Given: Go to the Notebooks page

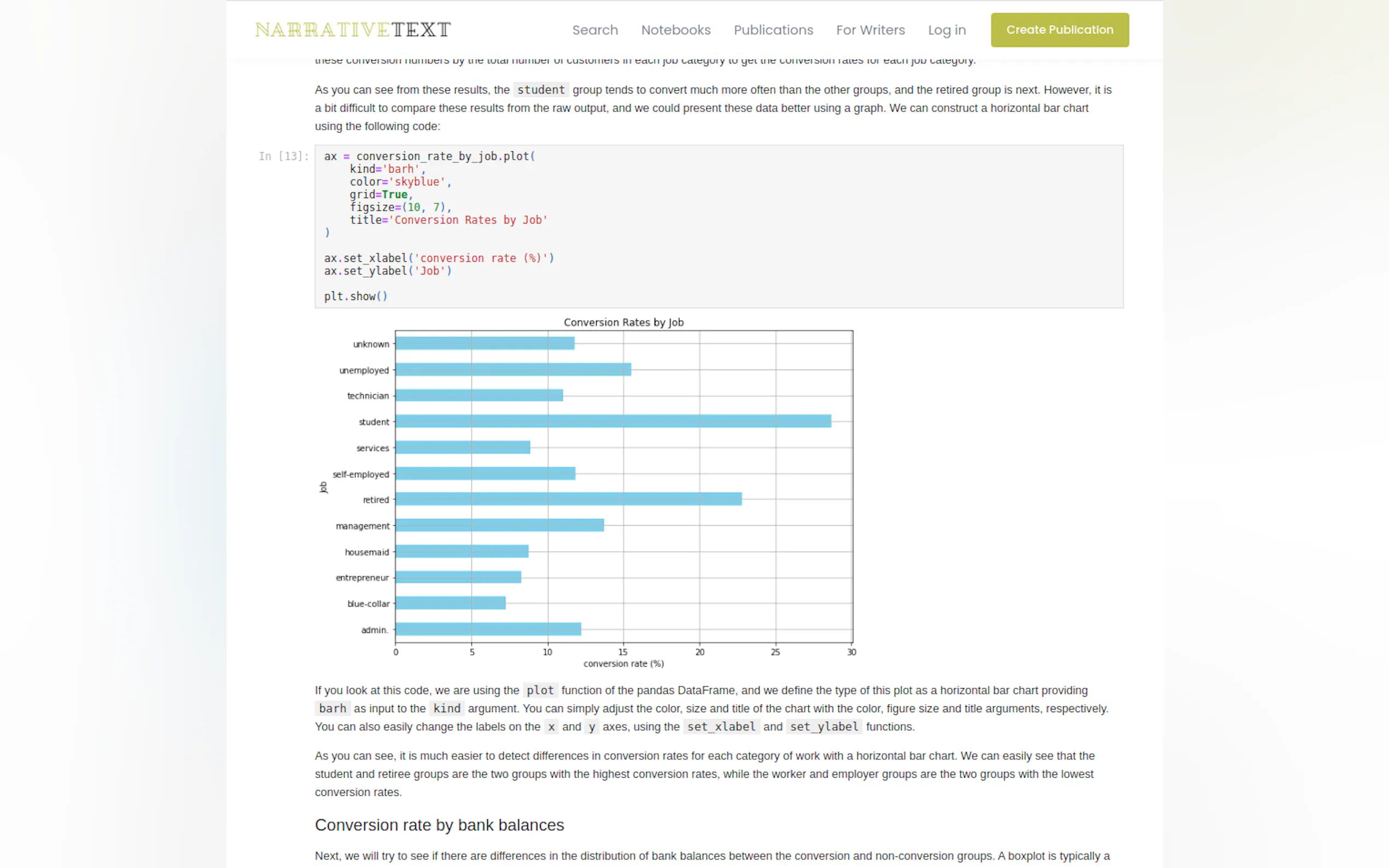Looking at the screenshot, I should click(x=675, y=30).
